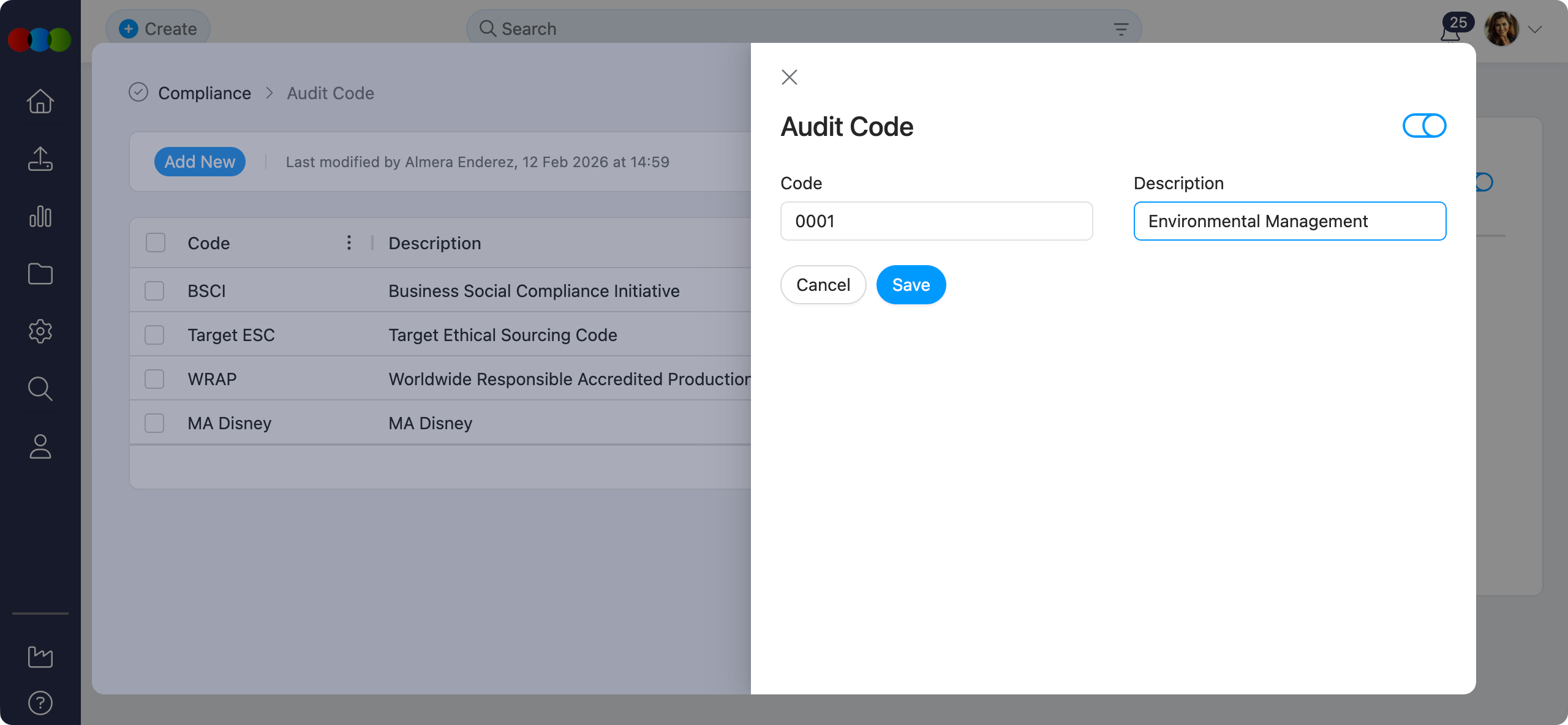Open the Analytics bar-chart icon

[x=40, y=216]
